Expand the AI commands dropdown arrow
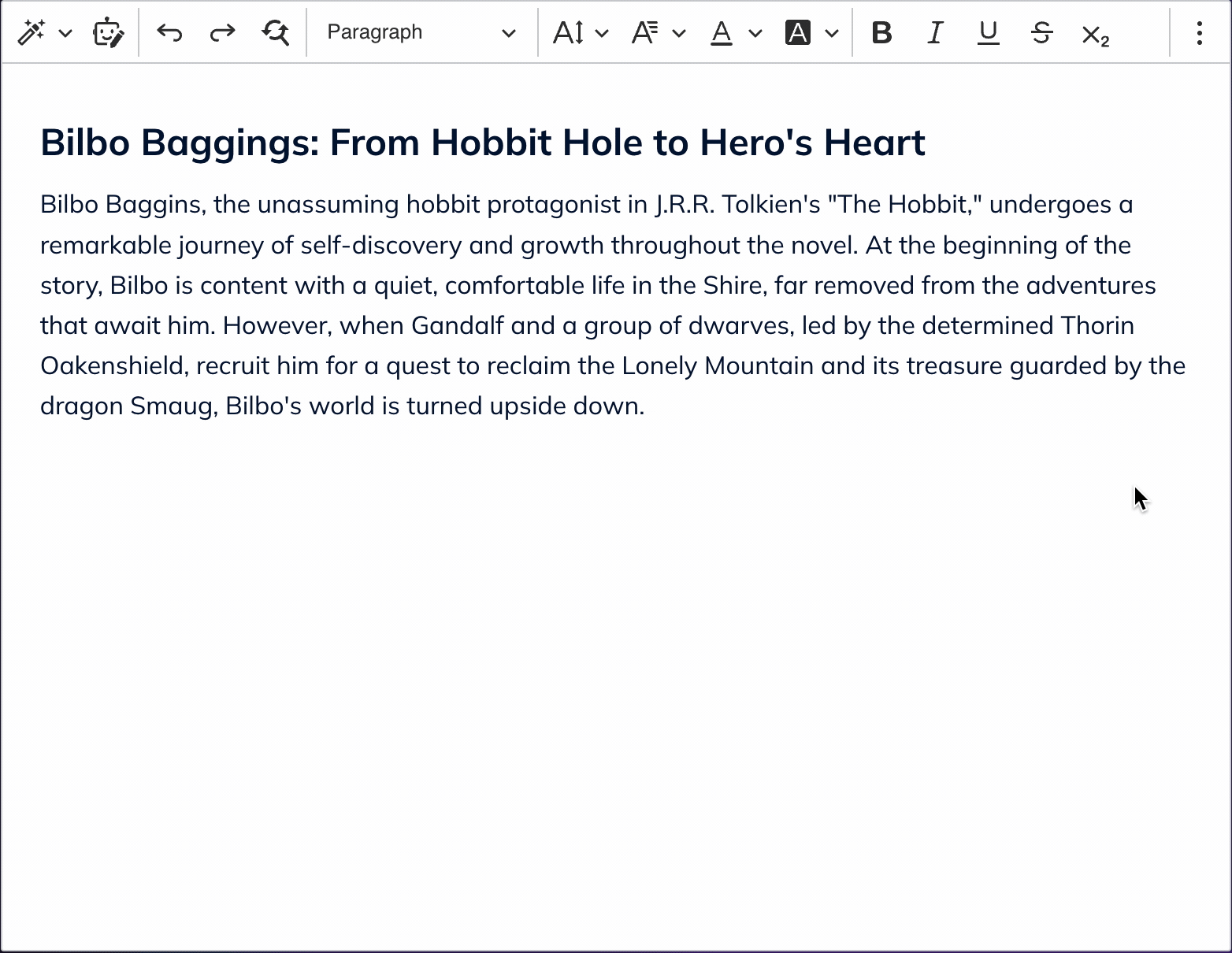Viewport: 1232px width, 953px height. 66,33
